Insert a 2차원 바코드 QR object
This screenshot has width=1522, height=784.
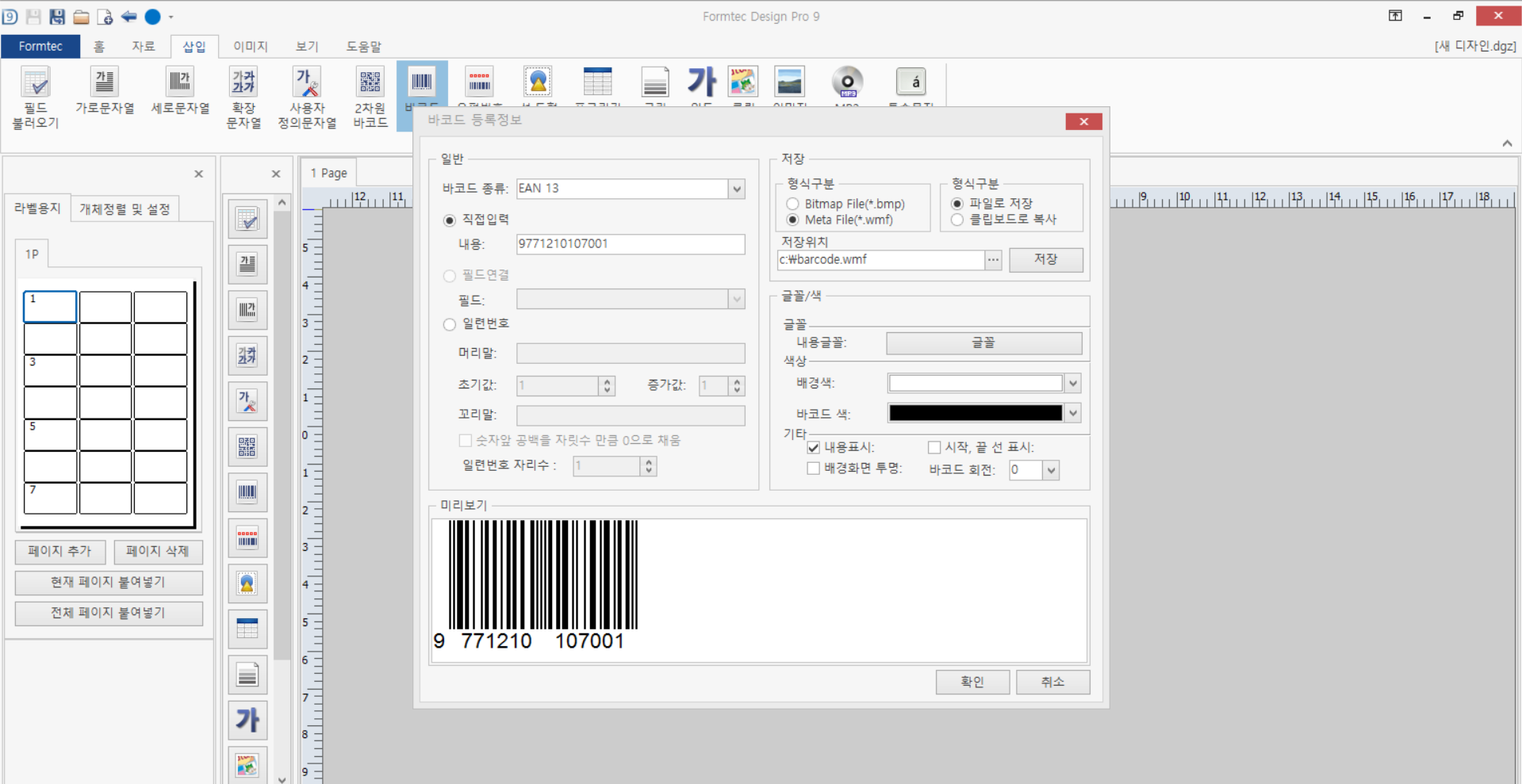[370, 98]
